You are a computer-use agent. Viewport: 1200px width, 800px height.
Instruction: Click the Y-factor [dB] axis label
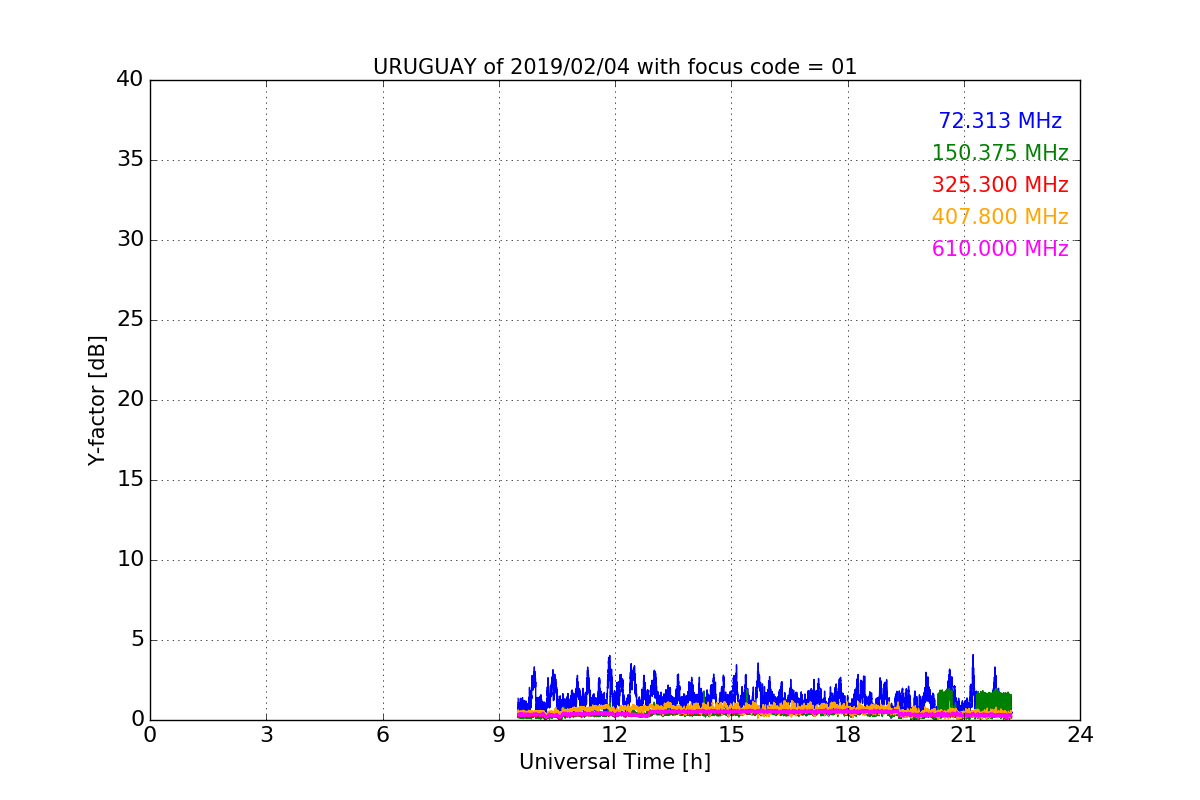point(97,400)
